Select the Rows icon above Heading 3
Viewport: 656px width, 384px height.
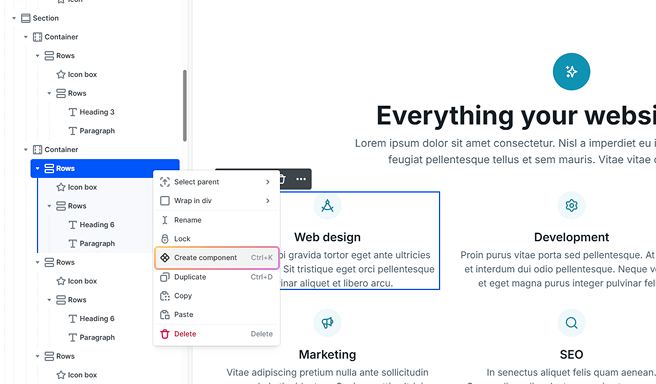coord(61,93)
